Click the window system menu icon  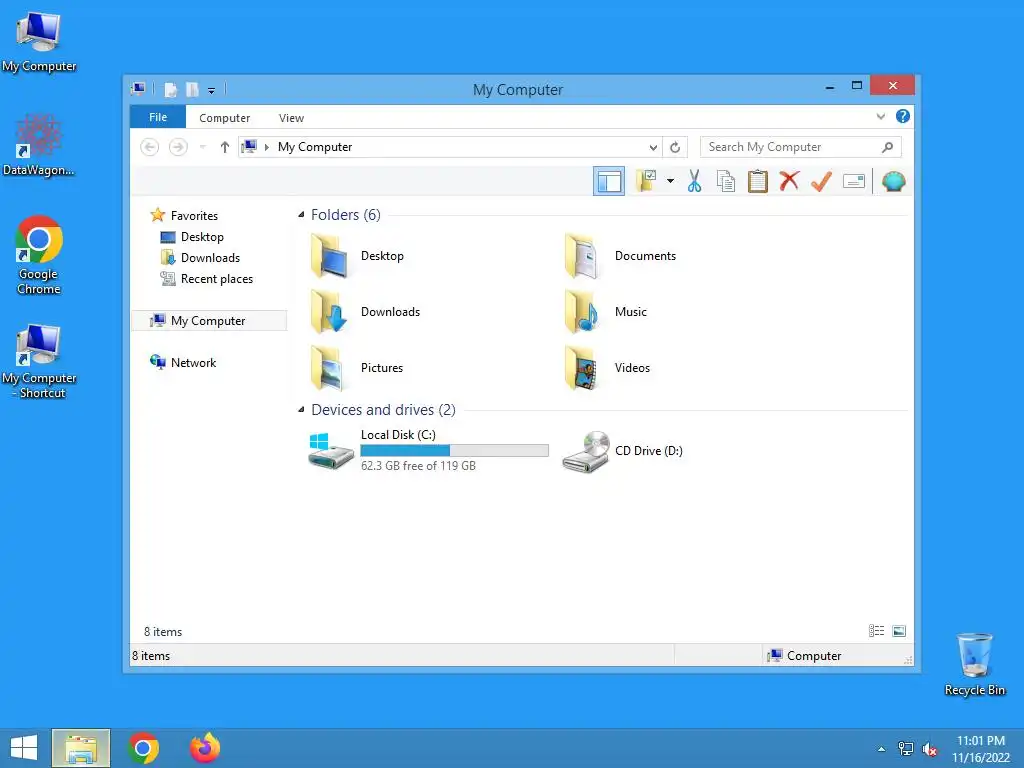(138, 89)
